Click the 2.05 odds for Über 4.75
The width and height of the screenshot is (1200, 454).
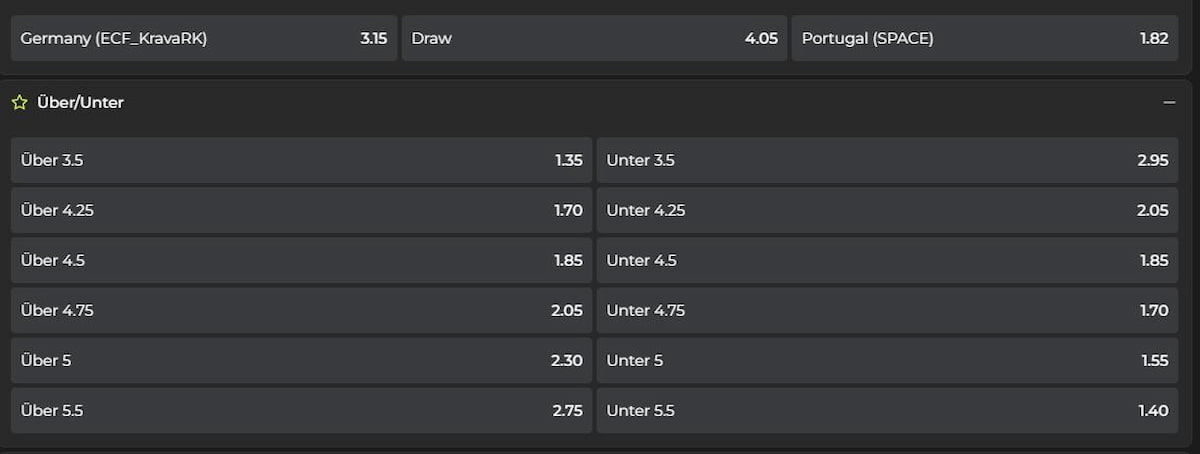[566, 310]
